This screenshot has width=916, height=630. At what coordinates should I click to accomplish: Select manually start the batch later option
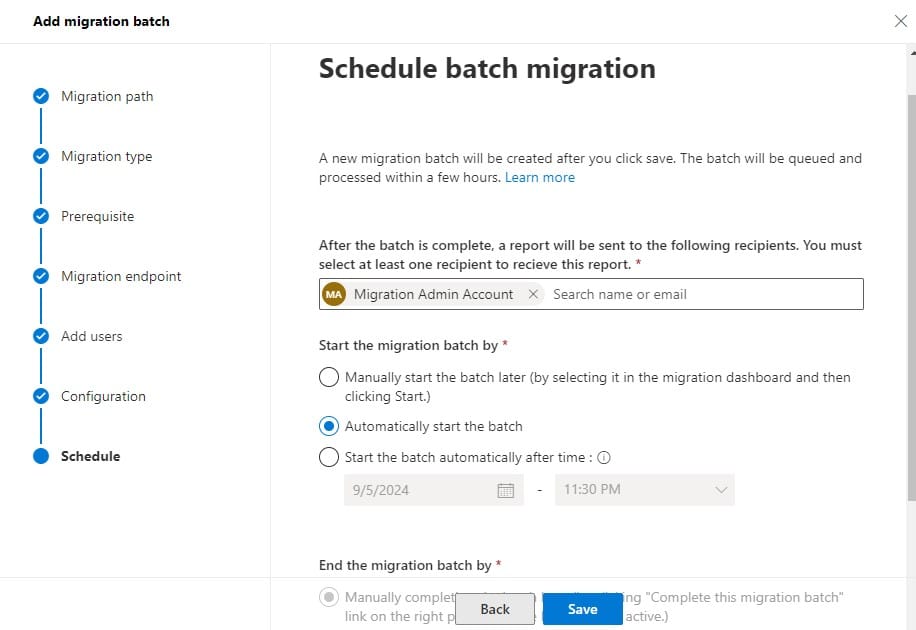pos(329,377)
